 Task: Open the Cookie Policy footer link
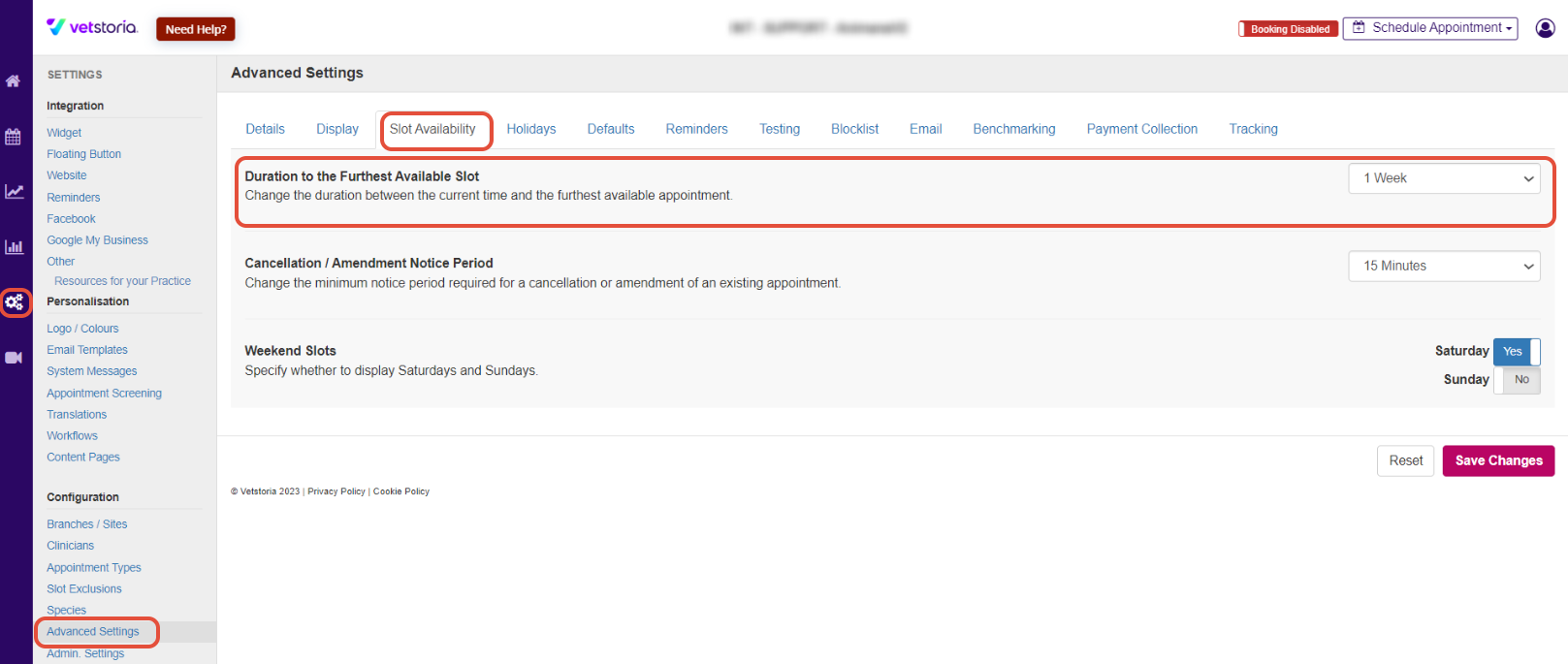(x=401, y=491)
